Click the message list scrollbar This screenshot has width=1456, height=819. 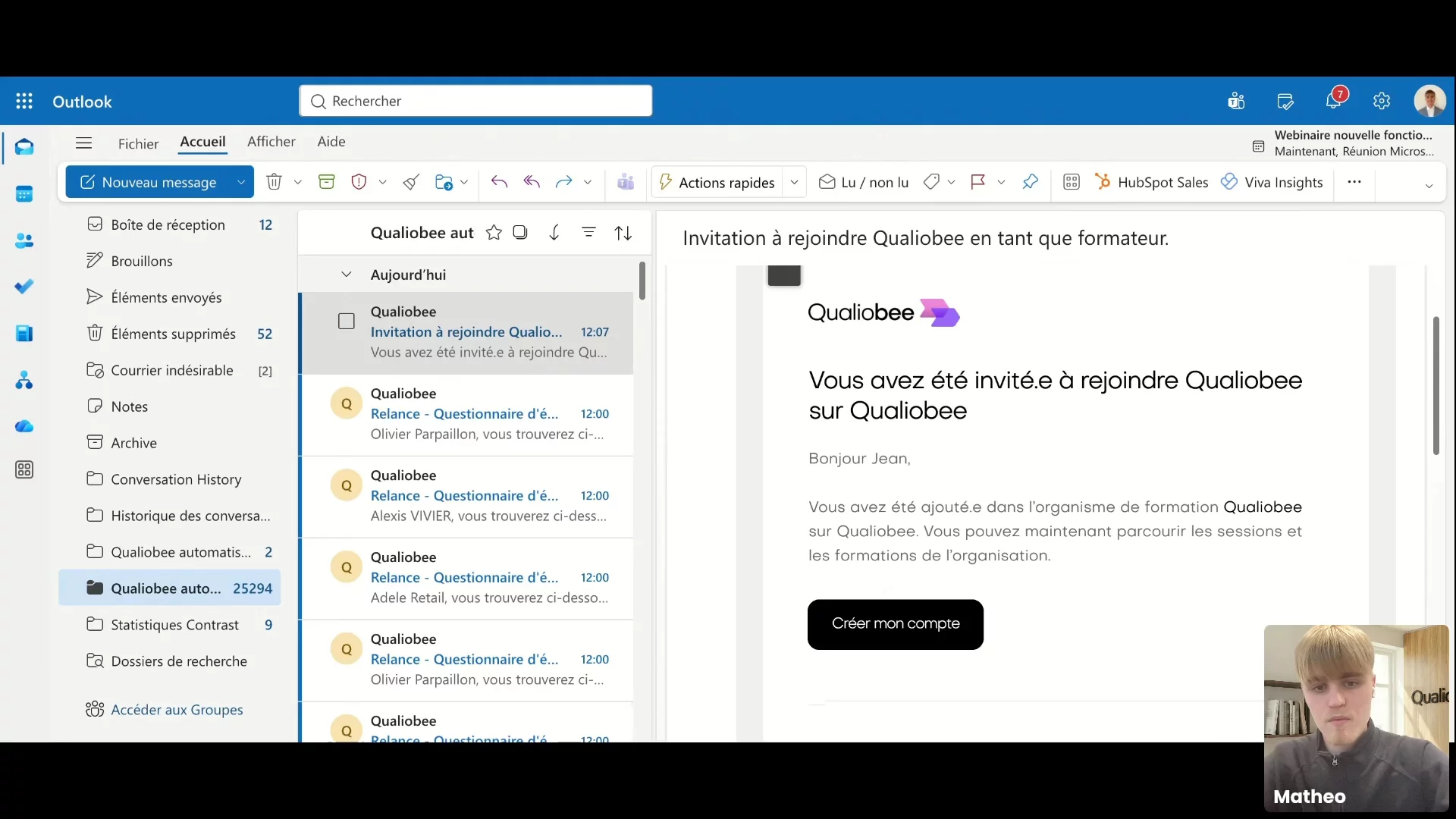pyautogui.click(x=642, y=281)
